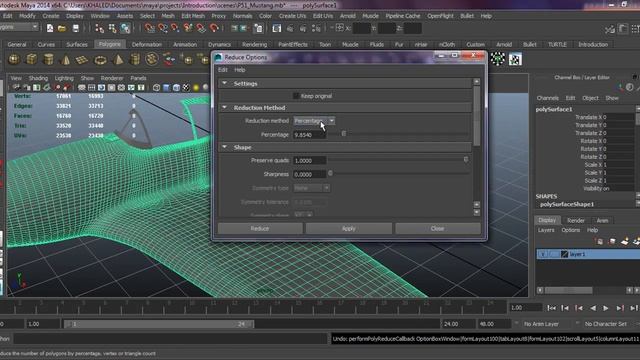The height and width of the screenshot is (360, 640).
Task: Select the polygon pipe shelf icon
Action: coord(135,60)
